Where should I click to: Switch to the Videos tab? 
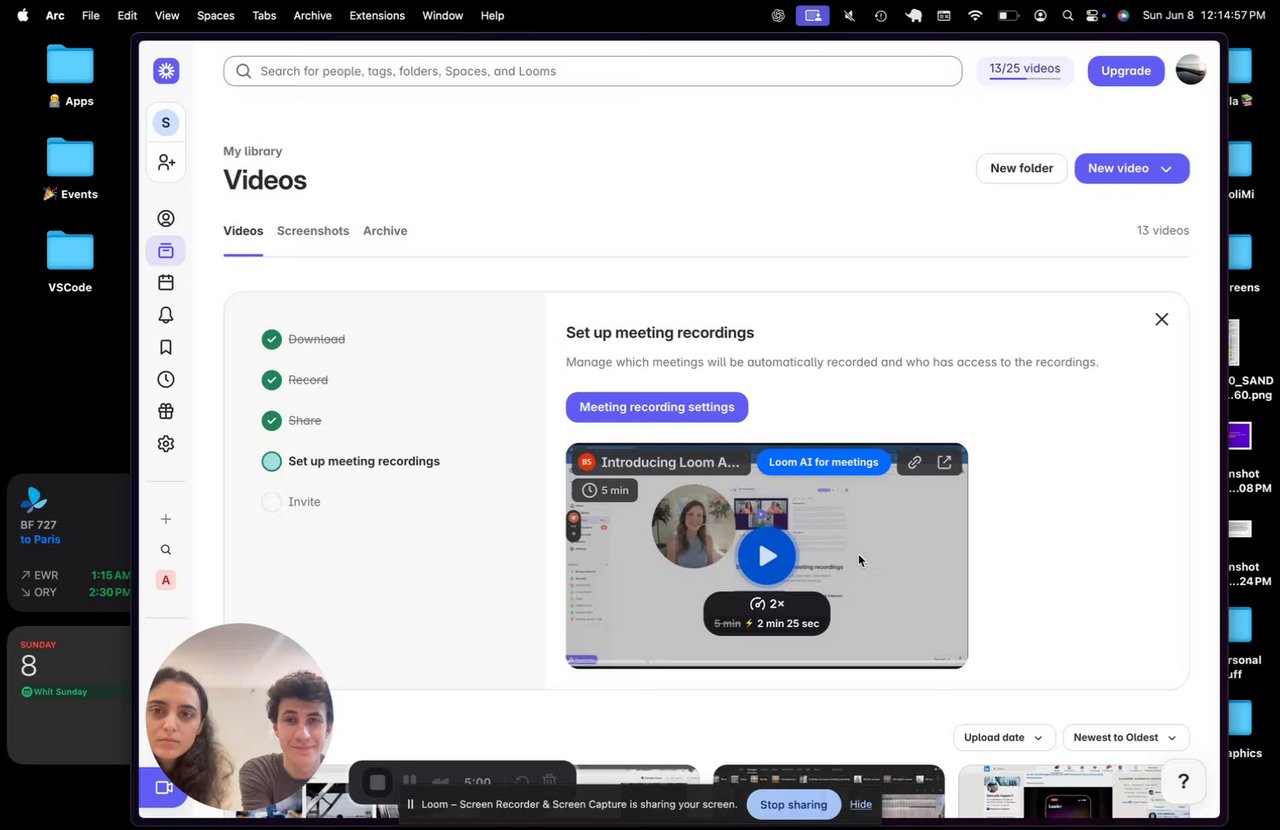(243, 231)
